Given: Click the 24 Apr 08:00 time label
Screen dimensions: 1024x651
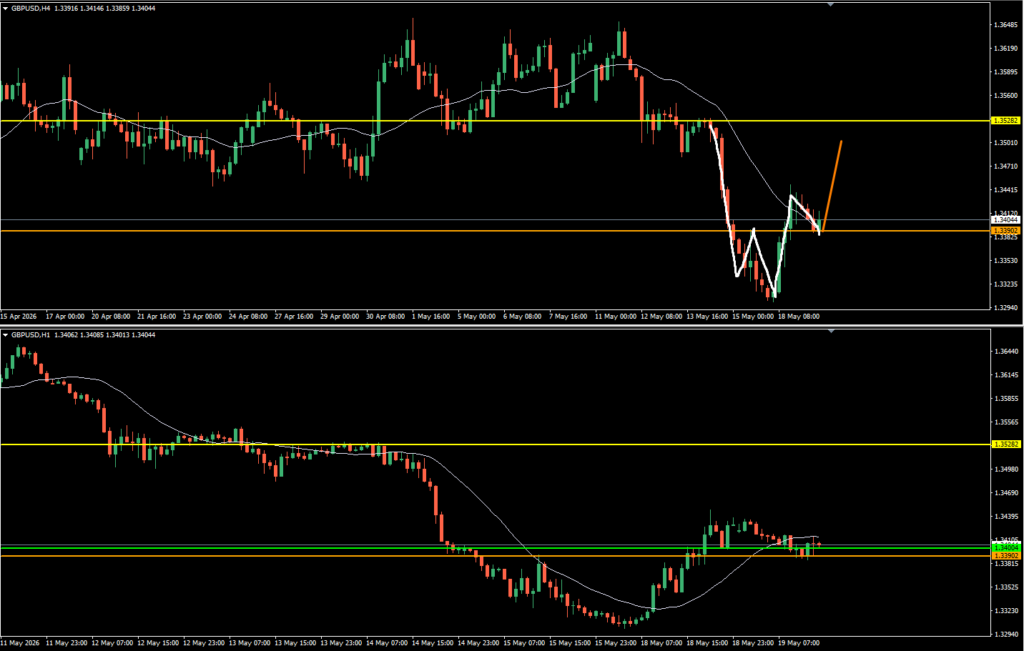Looking at the screenshot, I should pos(248,316).
